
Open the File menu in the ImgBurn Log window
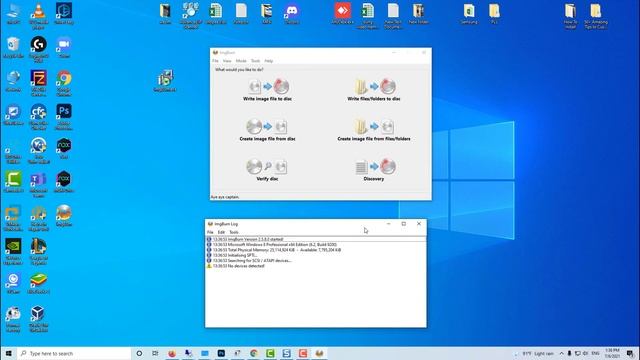click(x=210, y=232)
